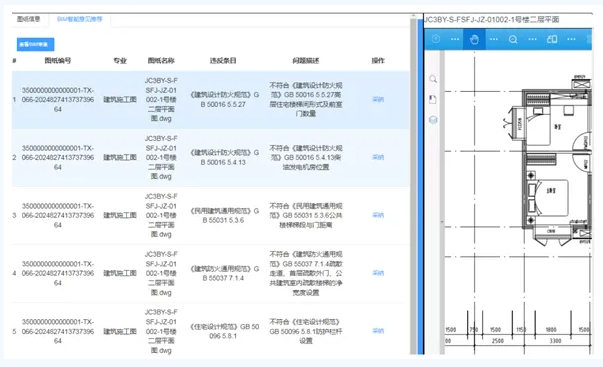Viewport: 603px width, 367px height.
Task: Click the circular arrow icon at toolbar start
Action: point(436,39)
